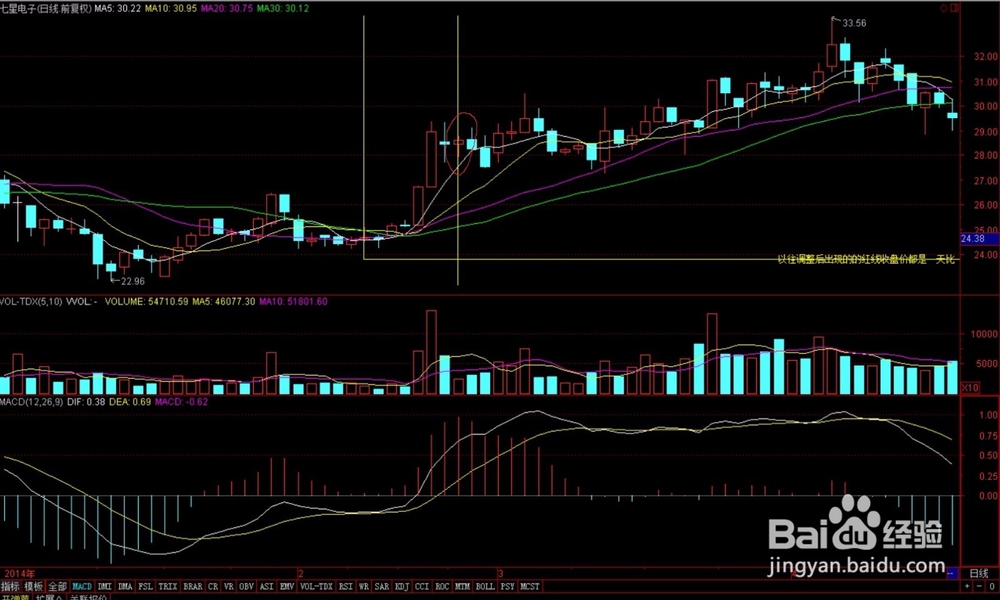
Task: Click the volume MA5: 46077.30 label
Action: (x=224, y=302)
